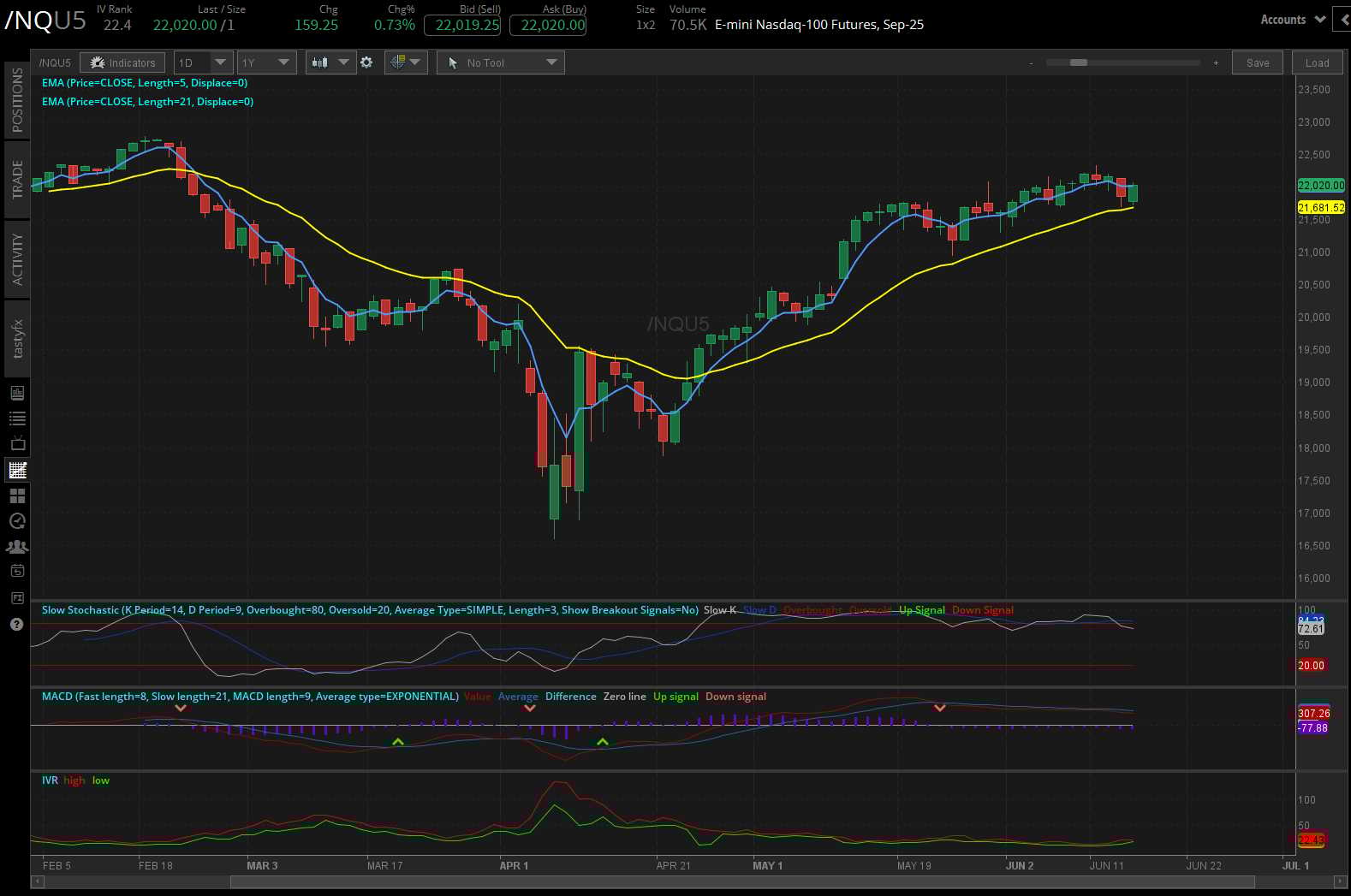Click the 72.61 stochastic value tag
This screenshot has width=1351, height=896.
point(1311,629)
